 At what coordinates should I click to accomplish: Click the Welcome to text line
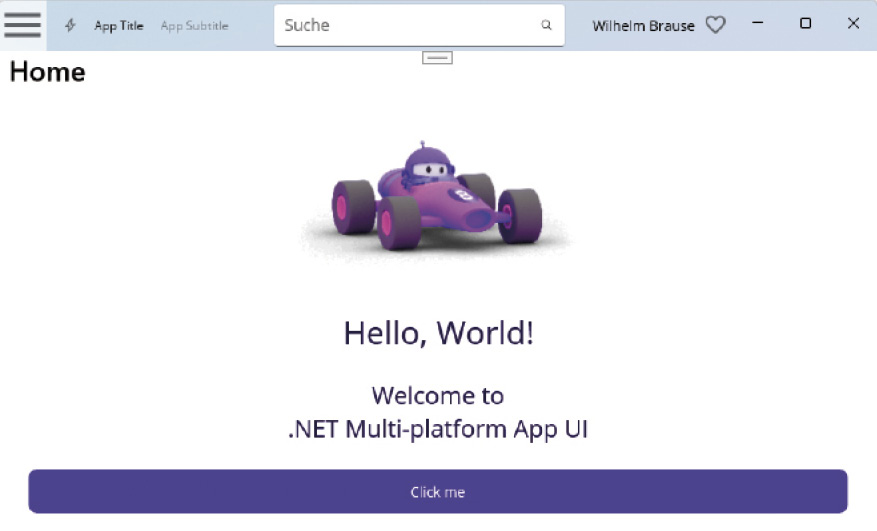pyautogui.click(x=437, y=396)
